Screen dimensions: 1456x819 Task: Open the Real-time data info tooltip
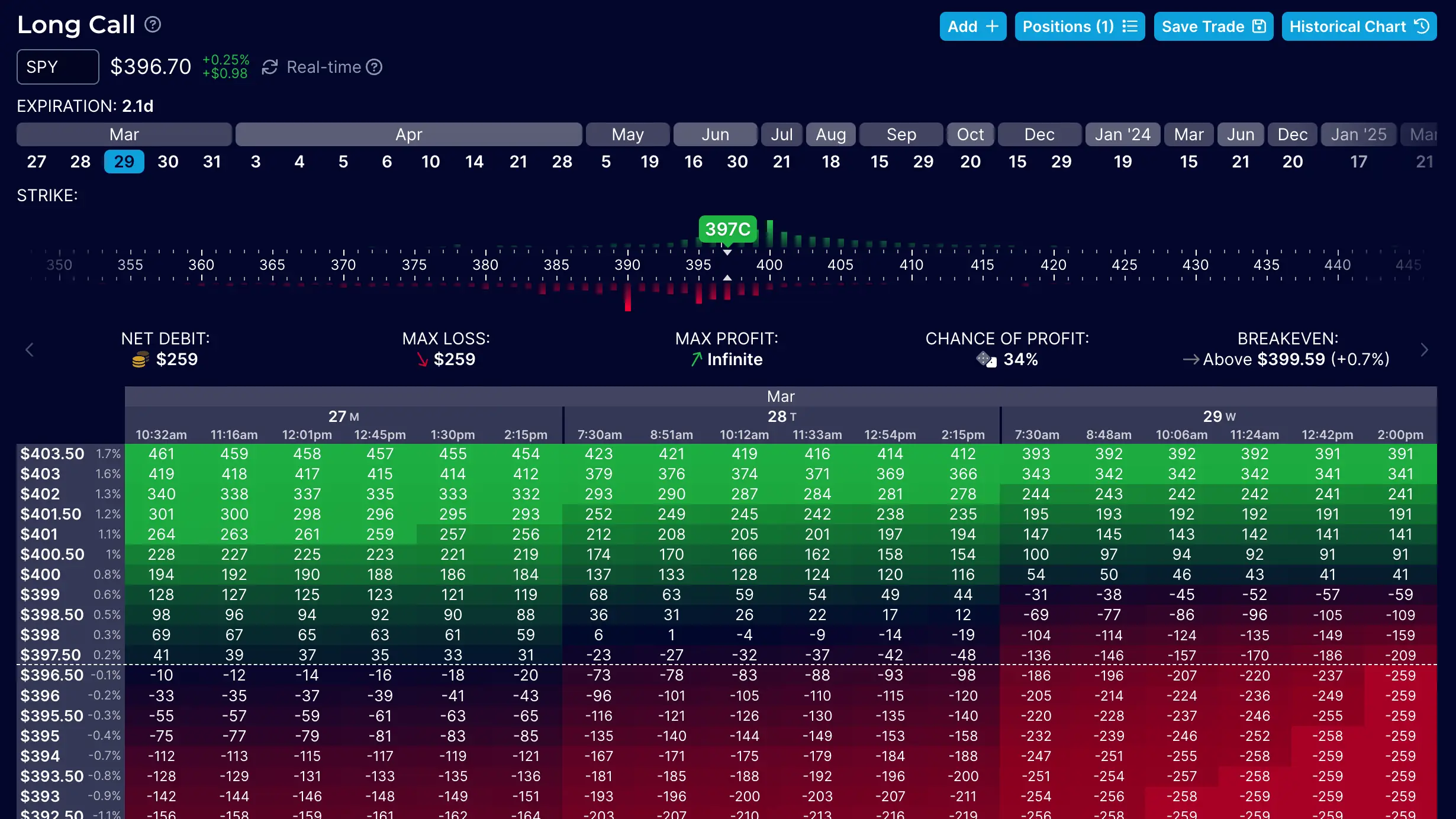click(x=375, y=67)
